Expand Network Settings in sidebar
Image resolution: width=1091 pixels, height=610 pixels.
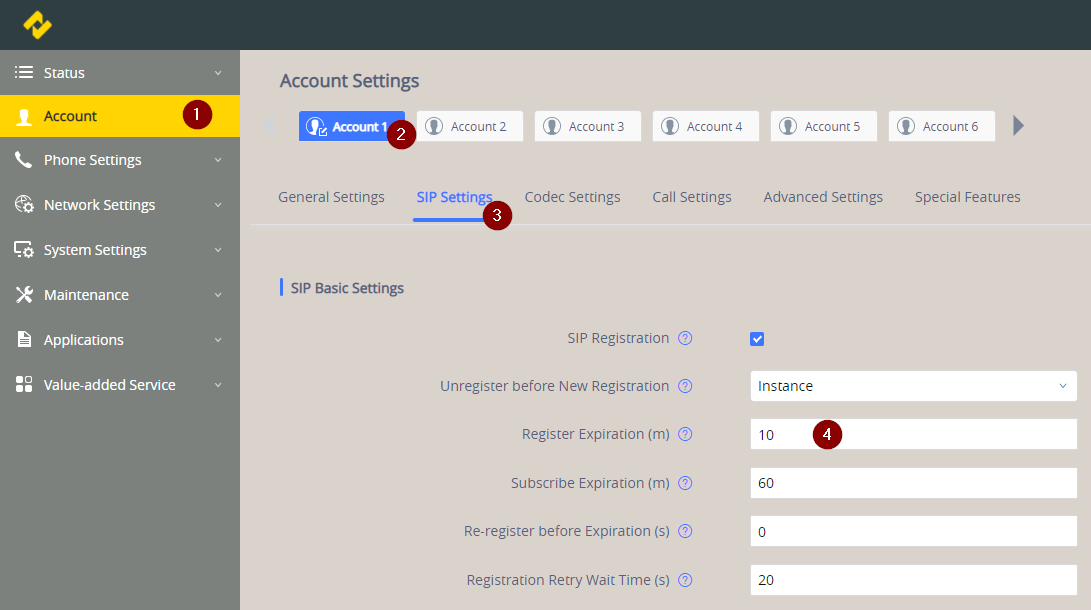click(119, 205)
